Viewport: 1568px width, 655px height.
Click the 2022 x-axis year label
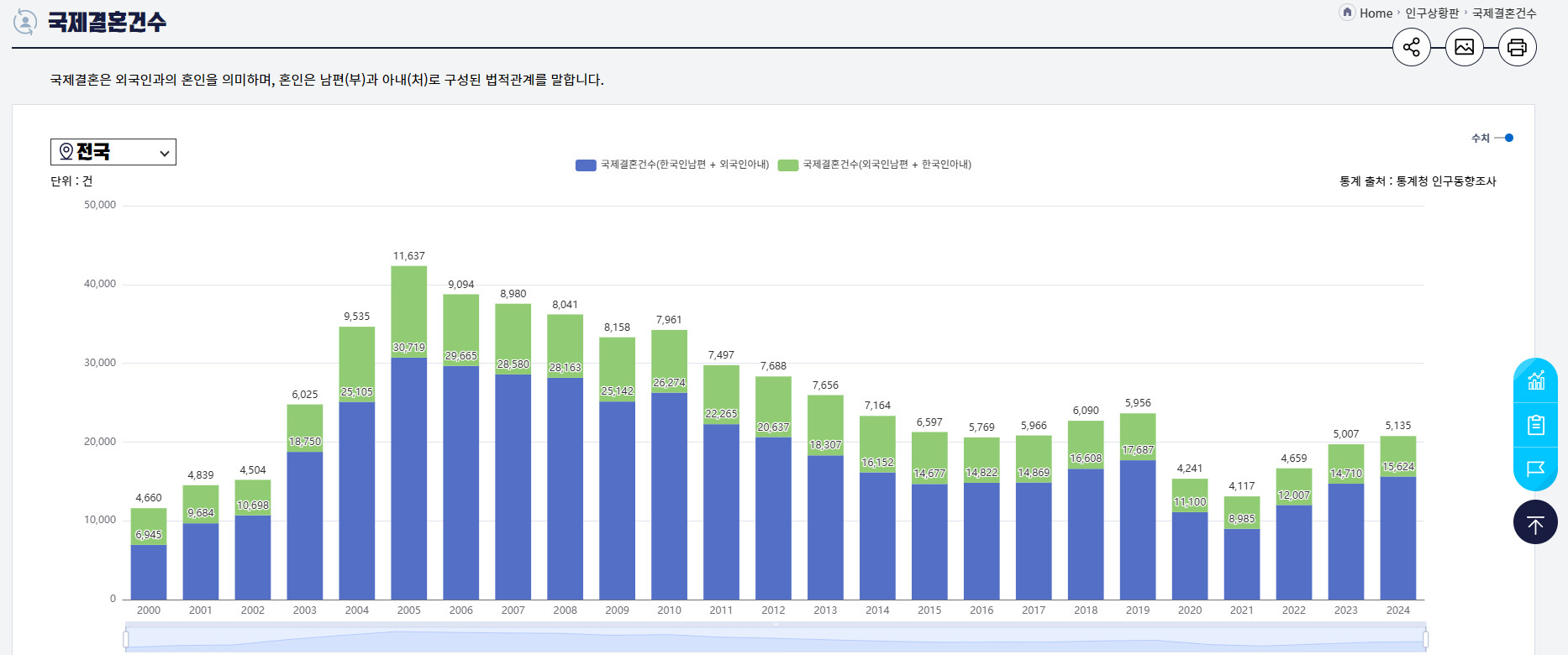[1294, 610]
